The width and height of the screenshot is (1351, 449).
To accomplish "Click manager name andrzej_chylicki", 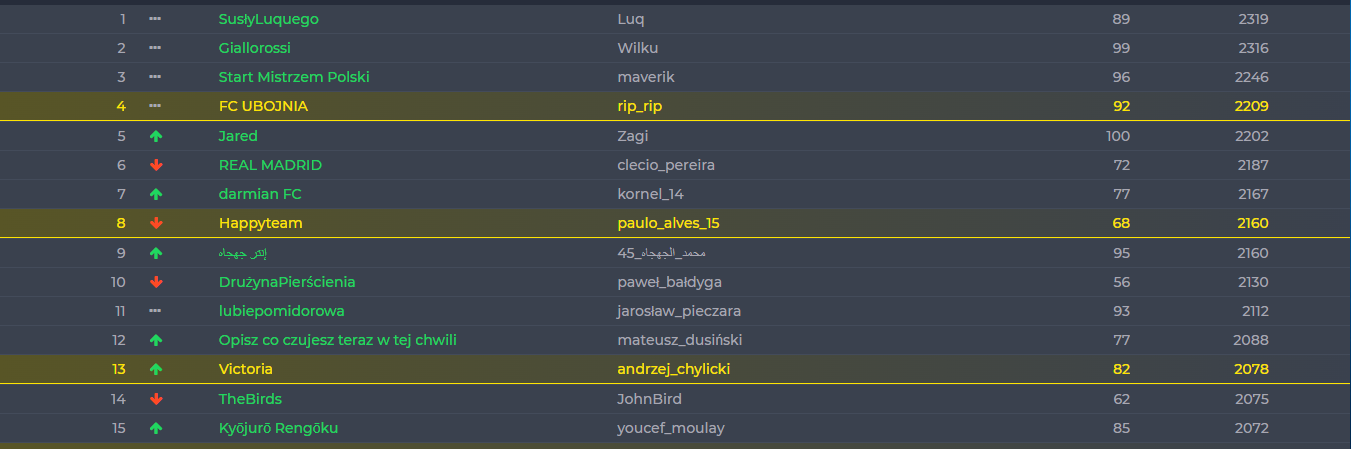I will (x=674, y=369).
